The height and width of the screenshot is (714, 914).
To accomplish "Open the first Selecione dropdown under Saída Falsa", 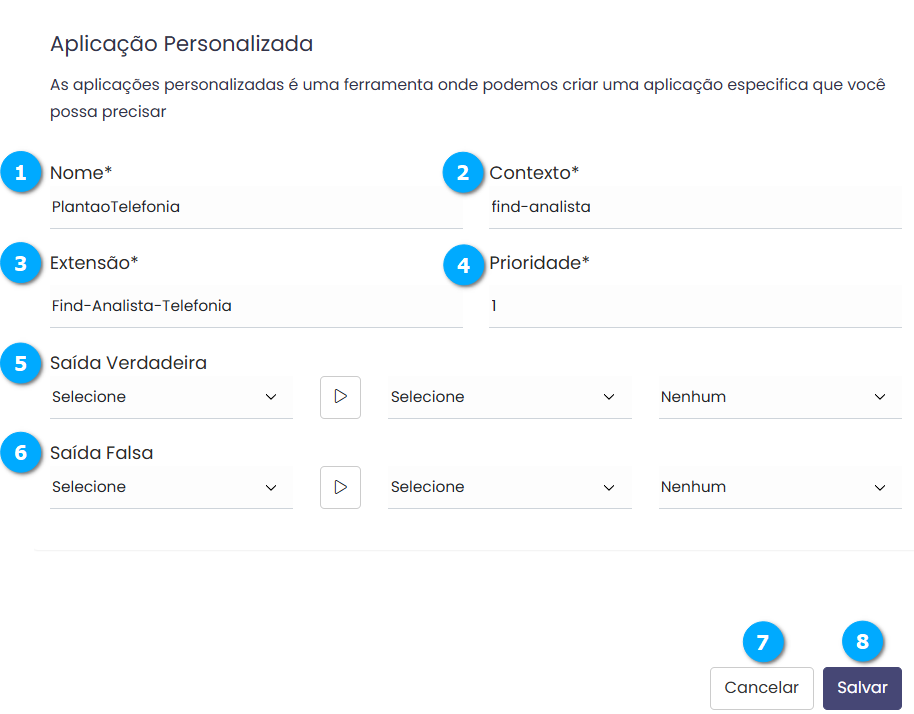I will [x=171, y=487].
